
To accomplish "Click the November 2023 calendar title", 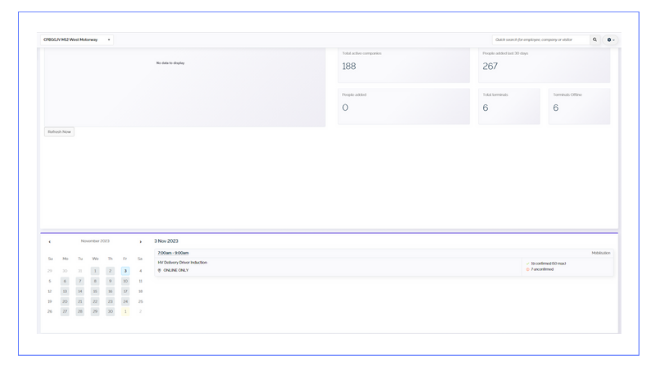I will click(95, 241).
